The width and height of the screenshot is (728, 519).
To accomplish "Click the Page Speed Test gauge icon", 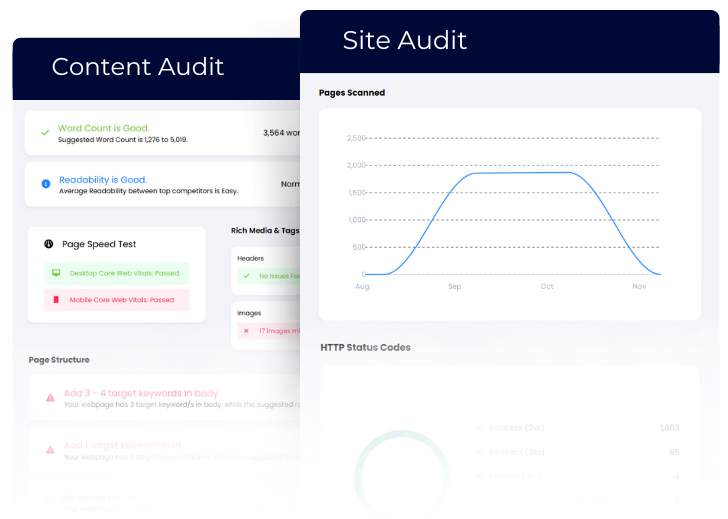I will 48,244.
